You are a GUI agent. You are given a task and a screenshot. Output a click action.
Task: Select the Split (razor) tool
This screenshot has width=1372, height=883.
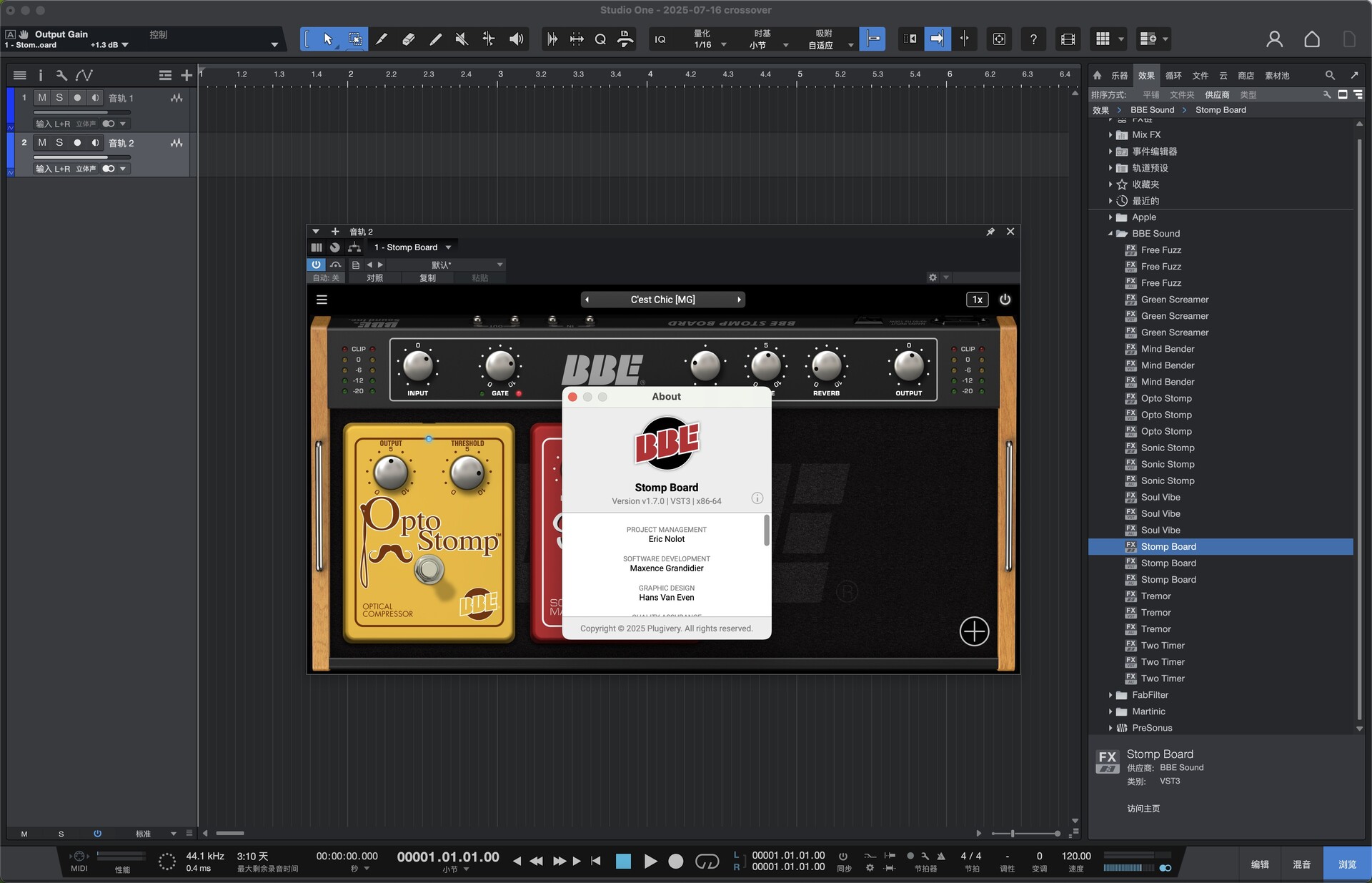pyautogui.click(x=382, y=39)
